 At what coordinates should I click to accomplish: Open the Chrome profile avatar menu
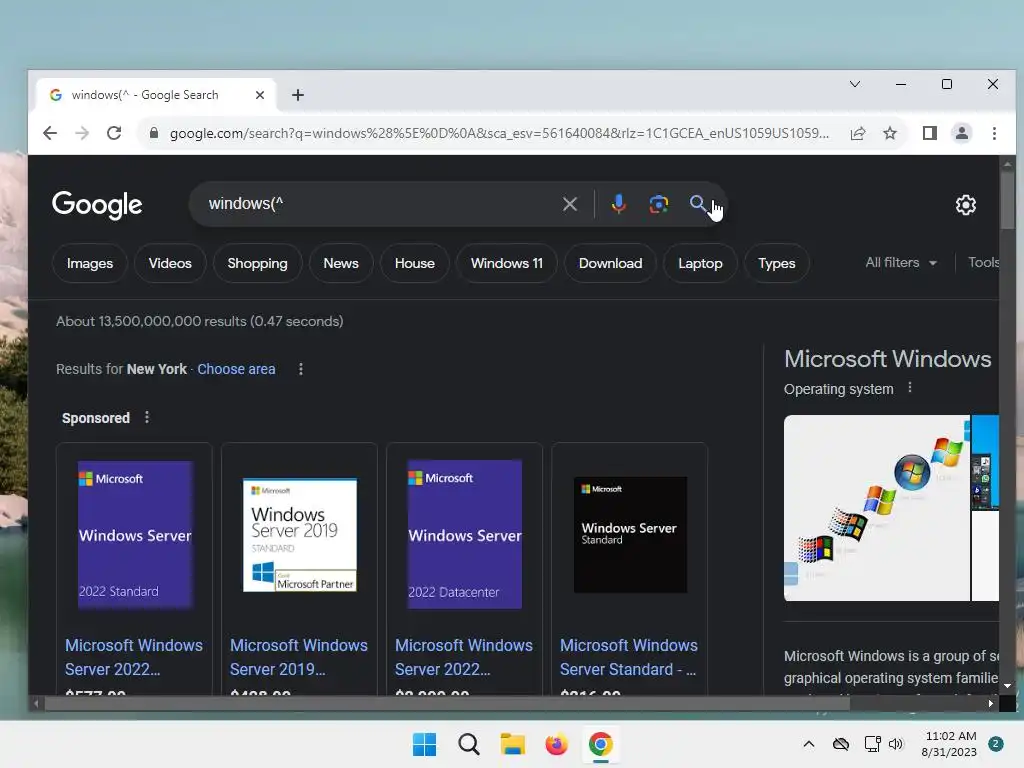pyautogui.click(x=962, y=133)
